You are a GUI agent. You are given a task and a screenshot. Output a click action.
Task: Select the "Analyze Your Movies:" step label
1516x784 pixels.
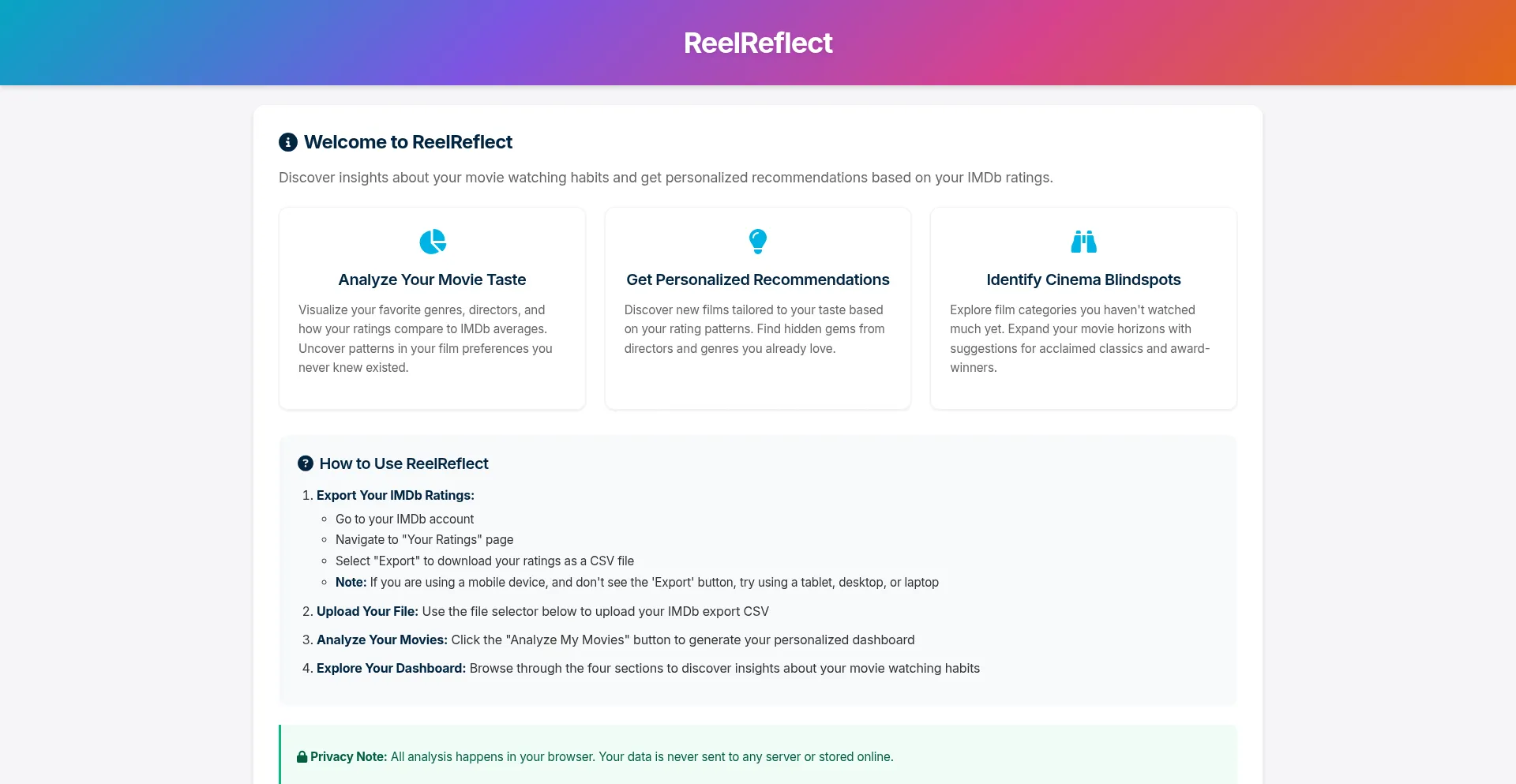[382, 640]
